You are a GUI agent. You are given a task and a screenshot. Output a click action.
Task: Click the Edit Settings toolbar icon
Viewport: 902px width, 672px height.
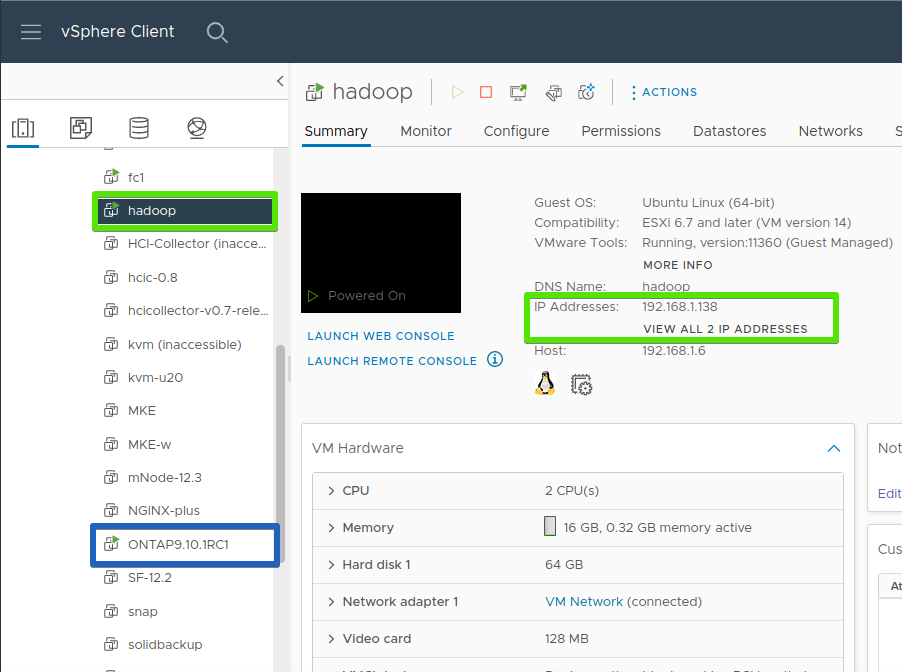553,92
